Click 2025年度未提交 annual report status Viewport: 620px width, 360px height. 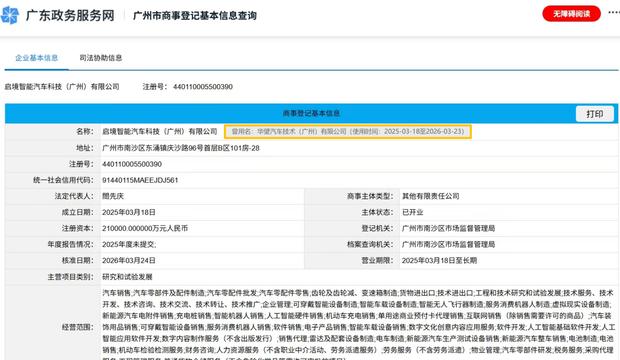tap(129, 244)
